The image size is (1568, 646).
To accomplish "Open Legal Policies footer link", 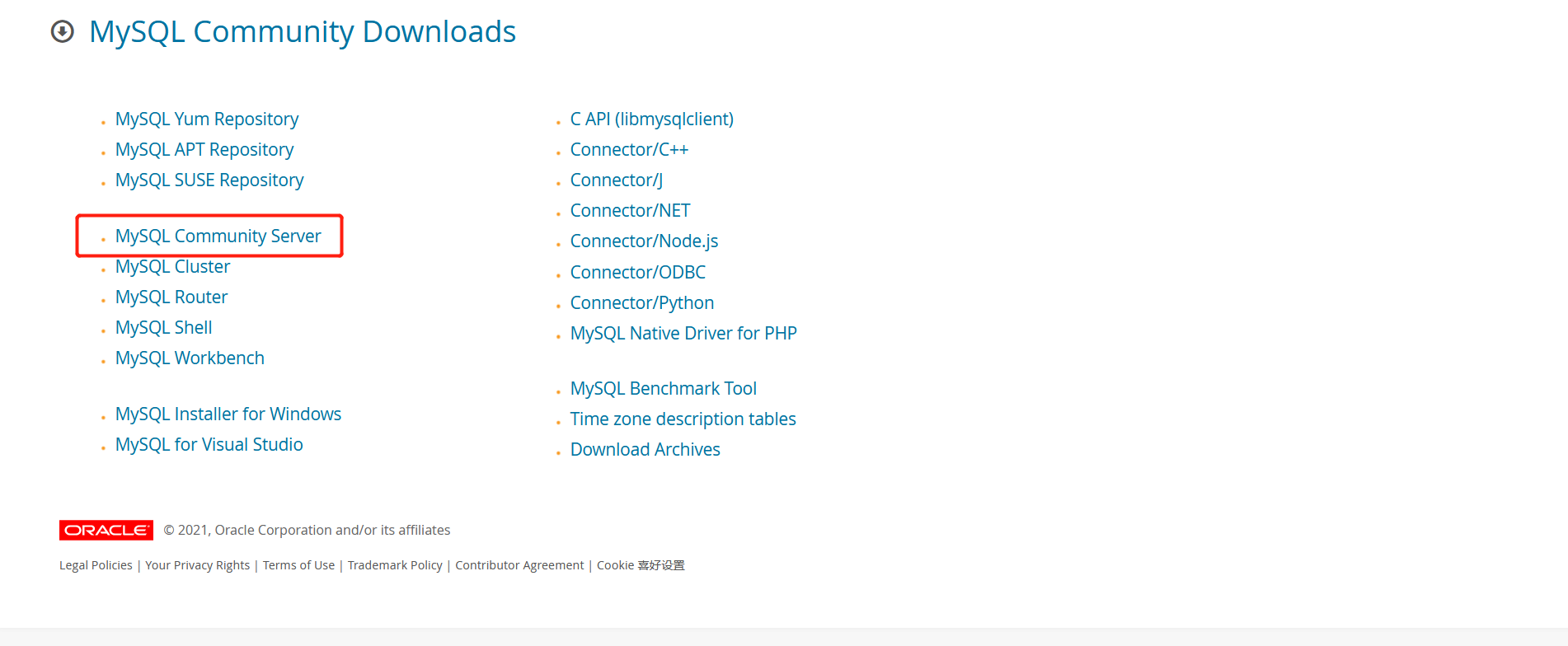I will point(96,565).
